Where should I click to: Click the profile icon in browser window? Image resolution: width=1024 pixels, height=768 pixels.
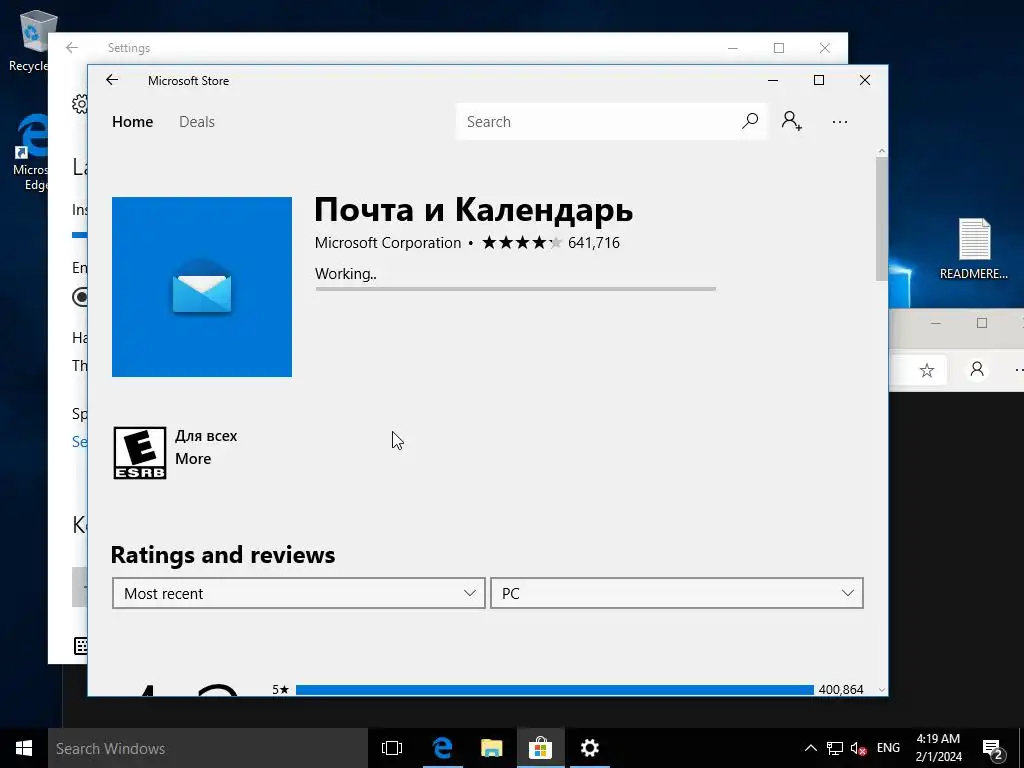(977, 370)
